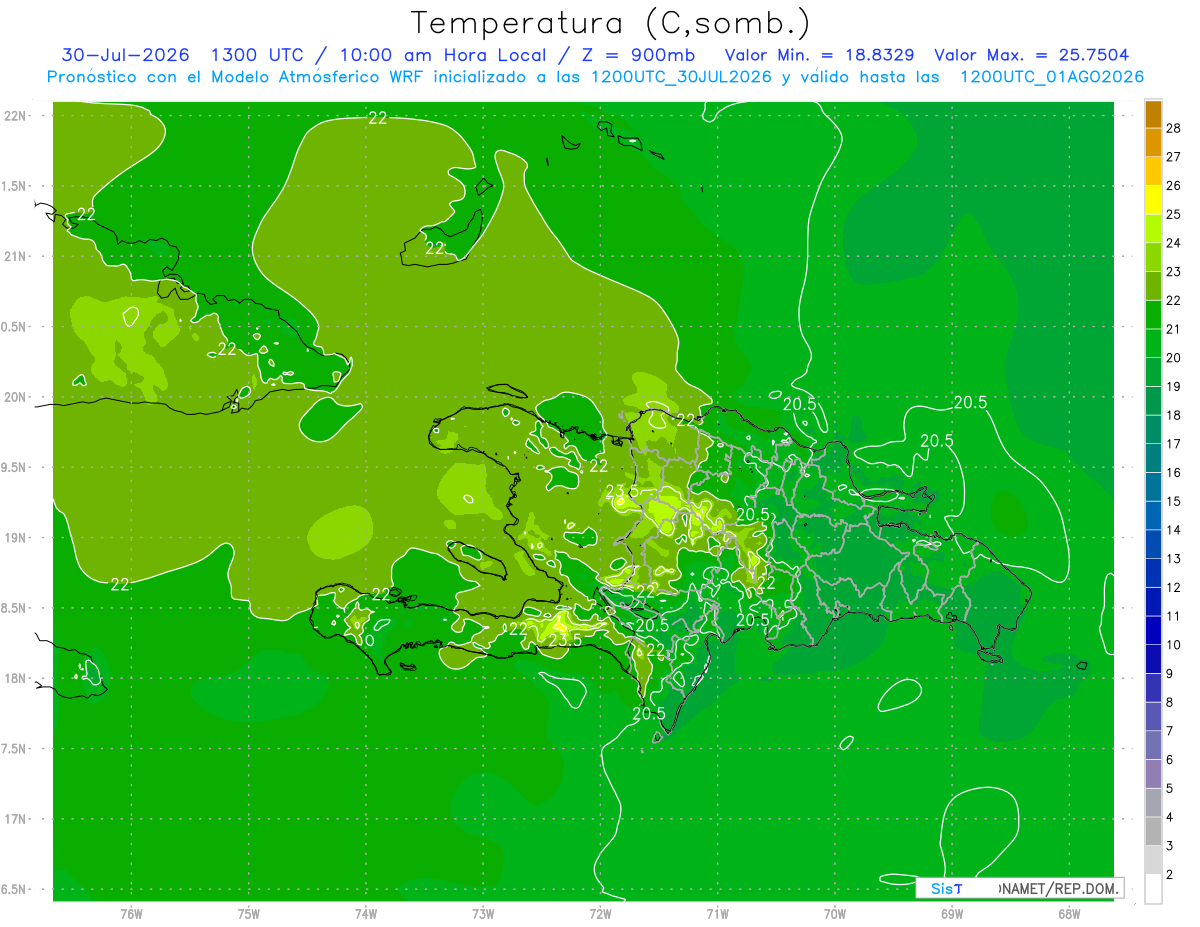Click the 75W longitude axis label
Screen dimensions: 1200x927
(x=249, y=914)
